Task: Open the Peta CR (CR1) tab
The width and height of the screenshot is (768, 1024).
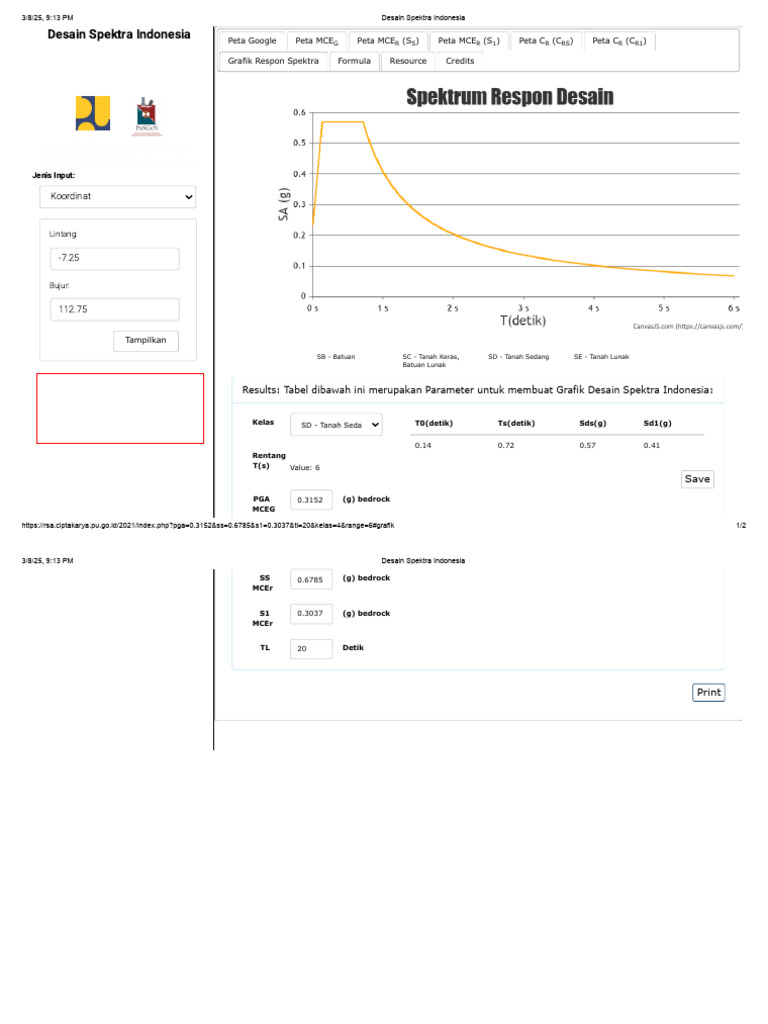Action: pos(619,41)
